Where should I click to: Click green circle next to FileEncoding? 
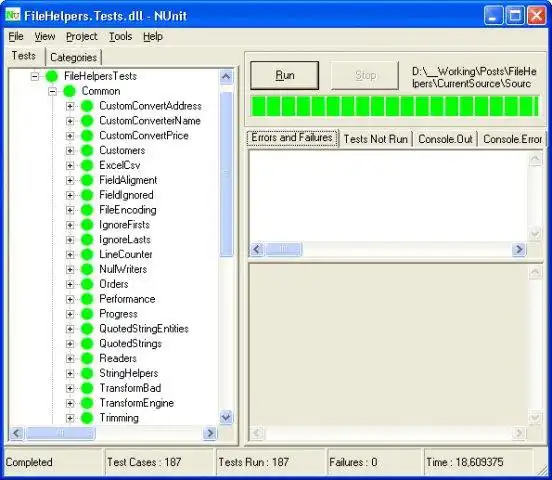click(x=87, y=210)
